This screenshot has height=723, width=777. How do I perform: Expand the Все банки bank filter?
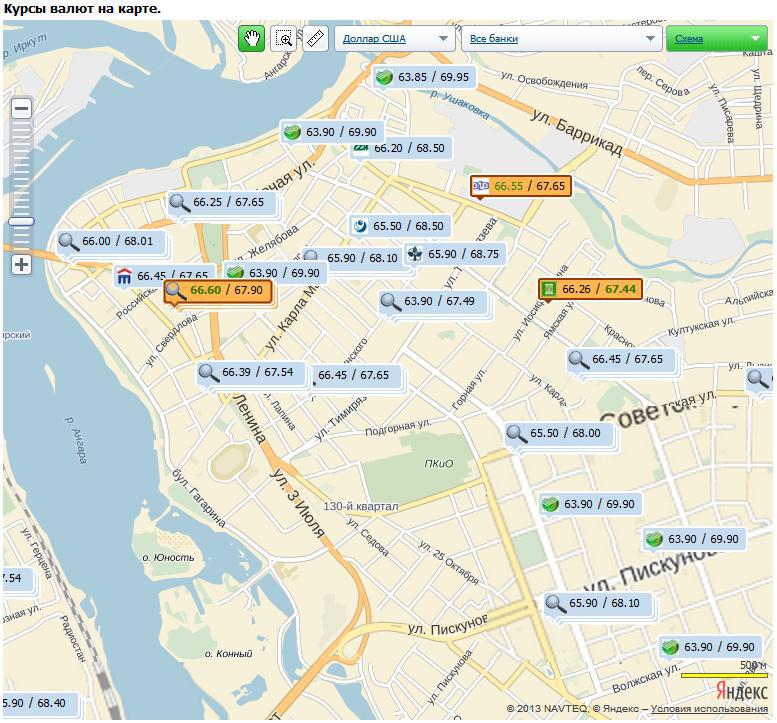click(x=560, y=39)
